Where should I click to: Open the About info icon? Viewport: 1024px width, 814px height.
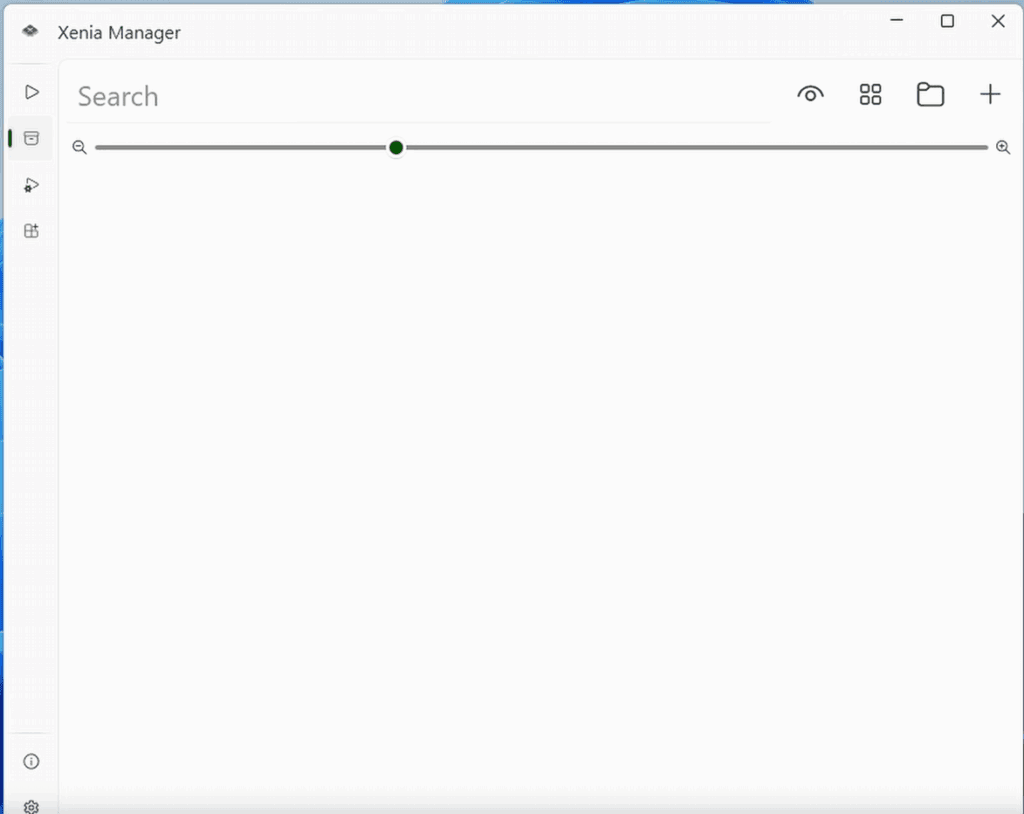(31, 761)
